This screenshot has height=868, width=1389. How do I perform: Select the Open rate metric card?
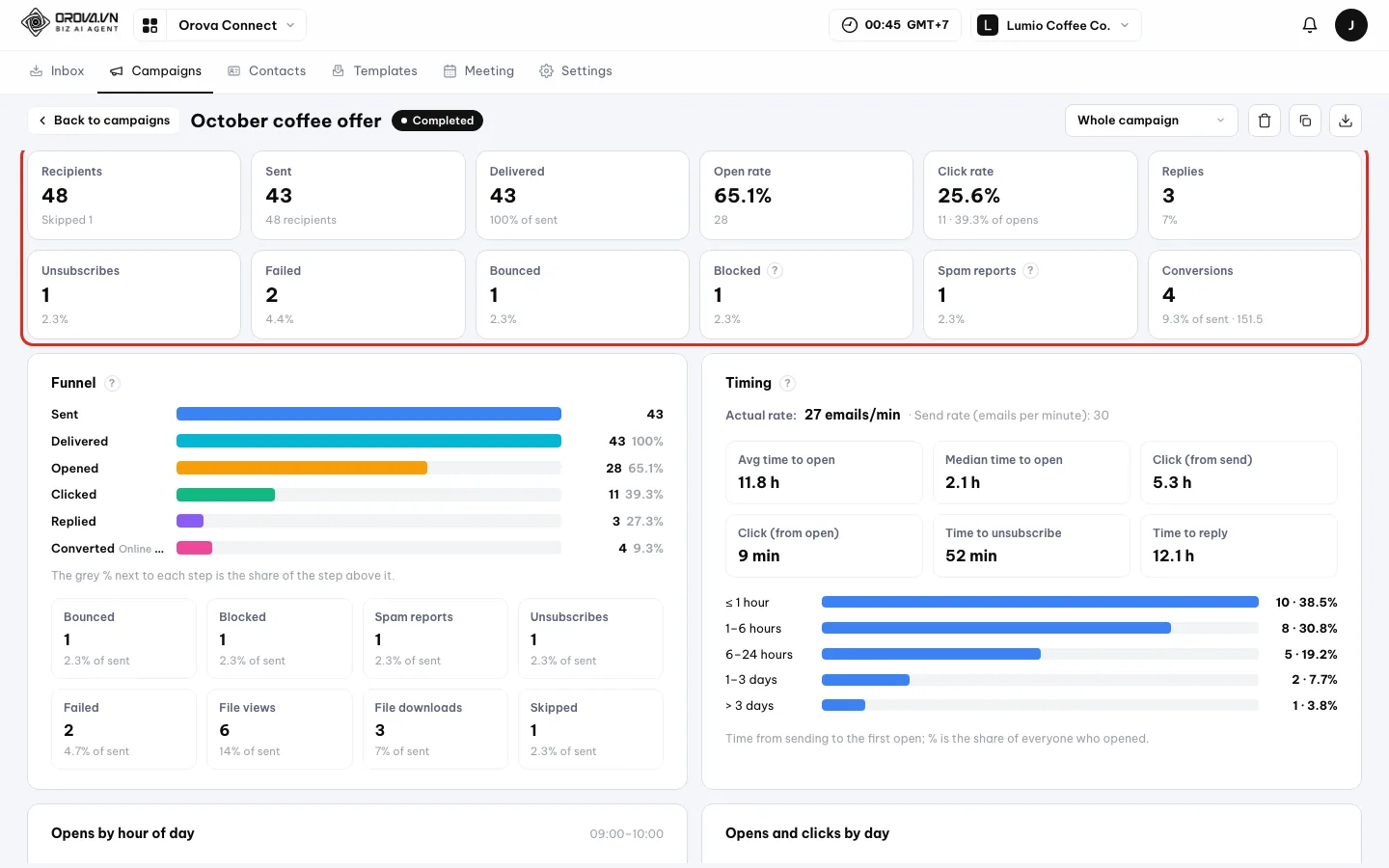805,195
